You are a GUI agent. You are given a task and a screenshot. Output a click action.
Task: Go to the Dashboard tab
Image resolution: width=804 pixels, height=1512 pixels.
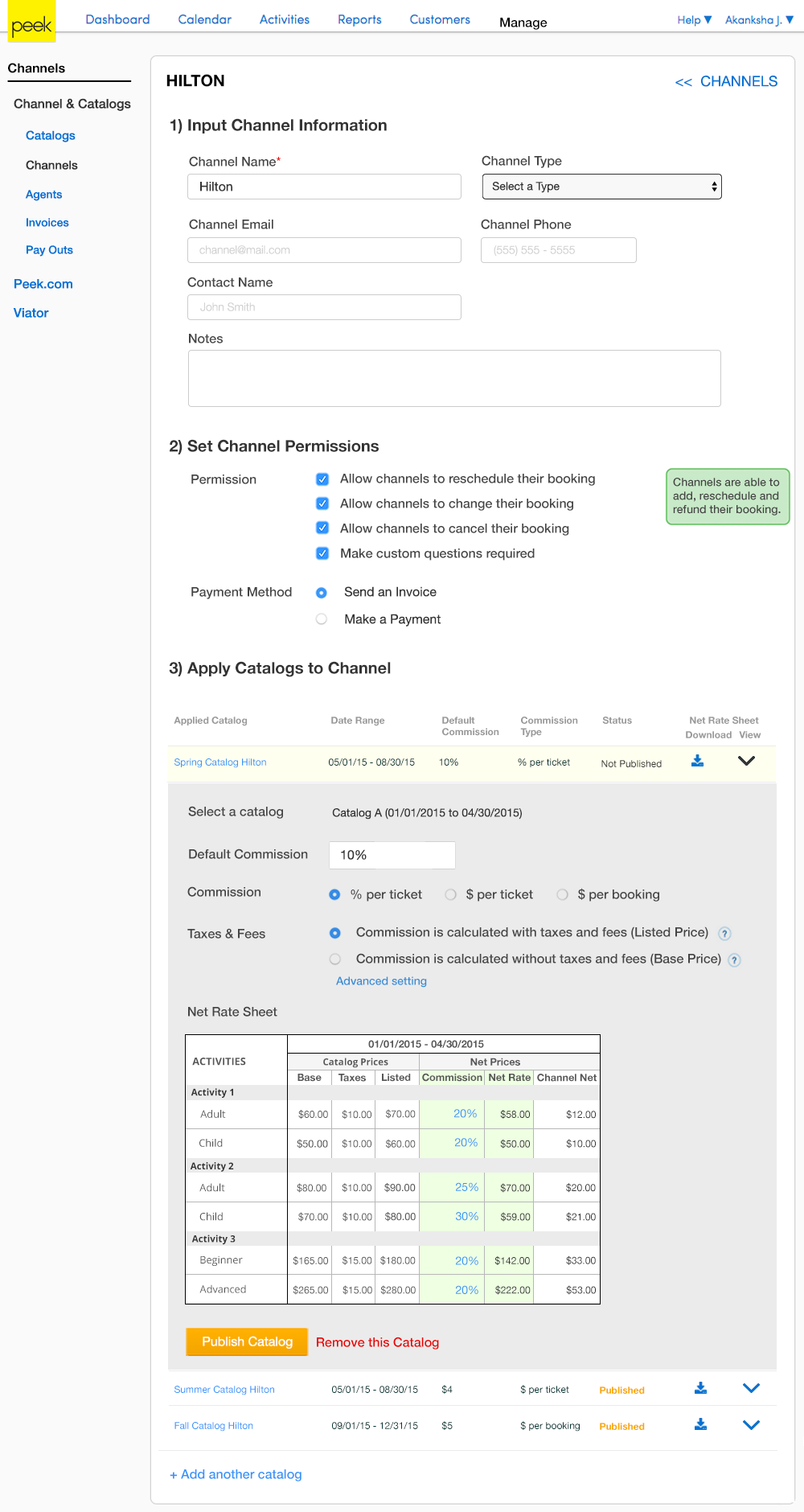click(117, 19)
